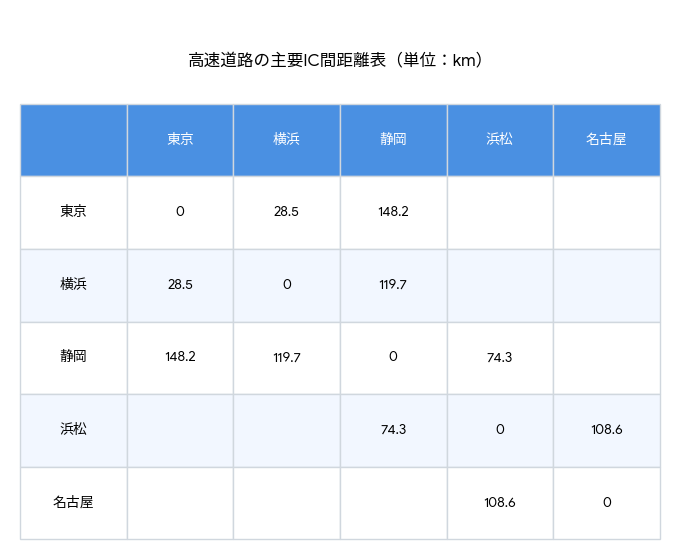
Task: Click the table title 高速道路の主要IC間距離表
Action: tap(339, 61)
